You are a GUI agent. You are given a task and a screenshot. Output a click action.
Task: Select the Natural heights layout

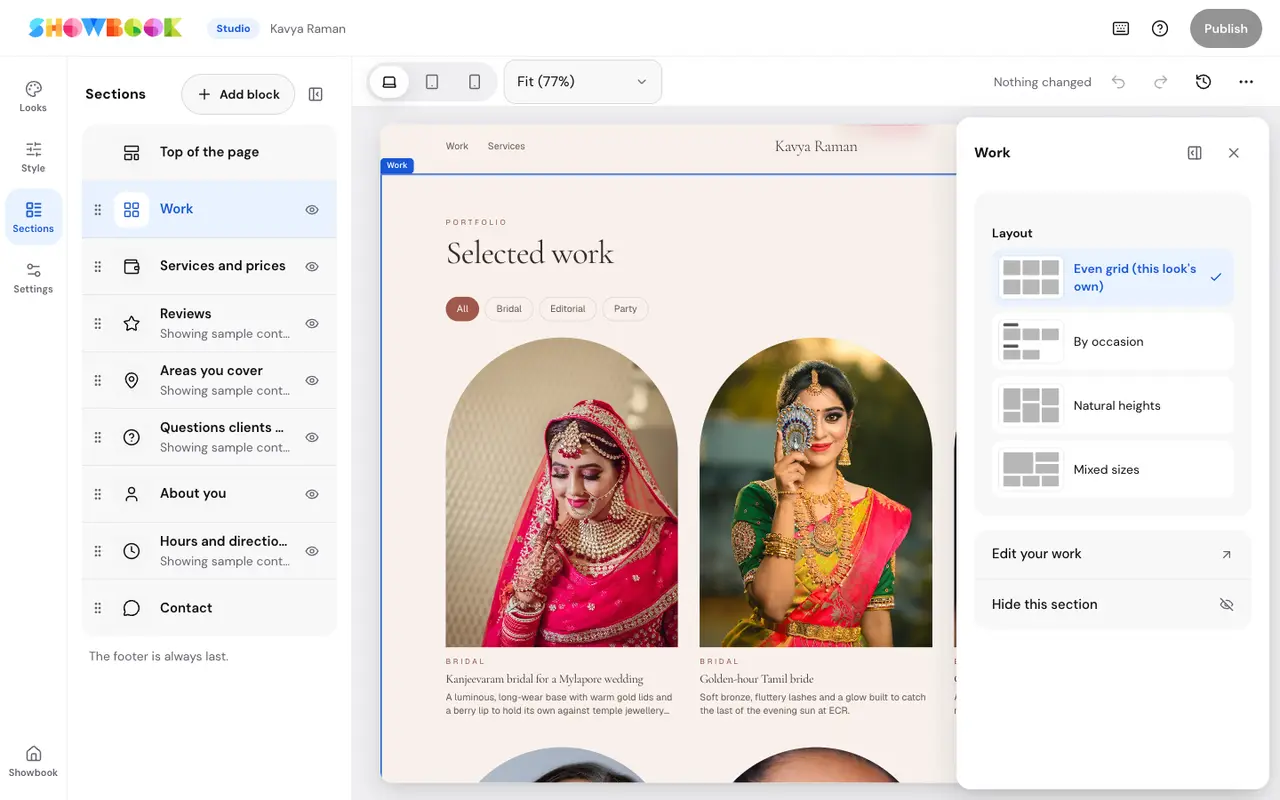tap(1113, 406)
